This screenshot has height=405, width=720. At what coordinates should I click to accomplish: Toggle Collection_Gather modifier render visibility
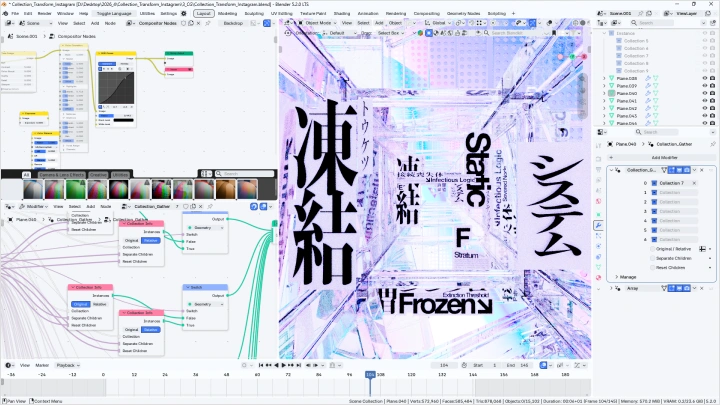pyautogui.click(x=687, y=170)
